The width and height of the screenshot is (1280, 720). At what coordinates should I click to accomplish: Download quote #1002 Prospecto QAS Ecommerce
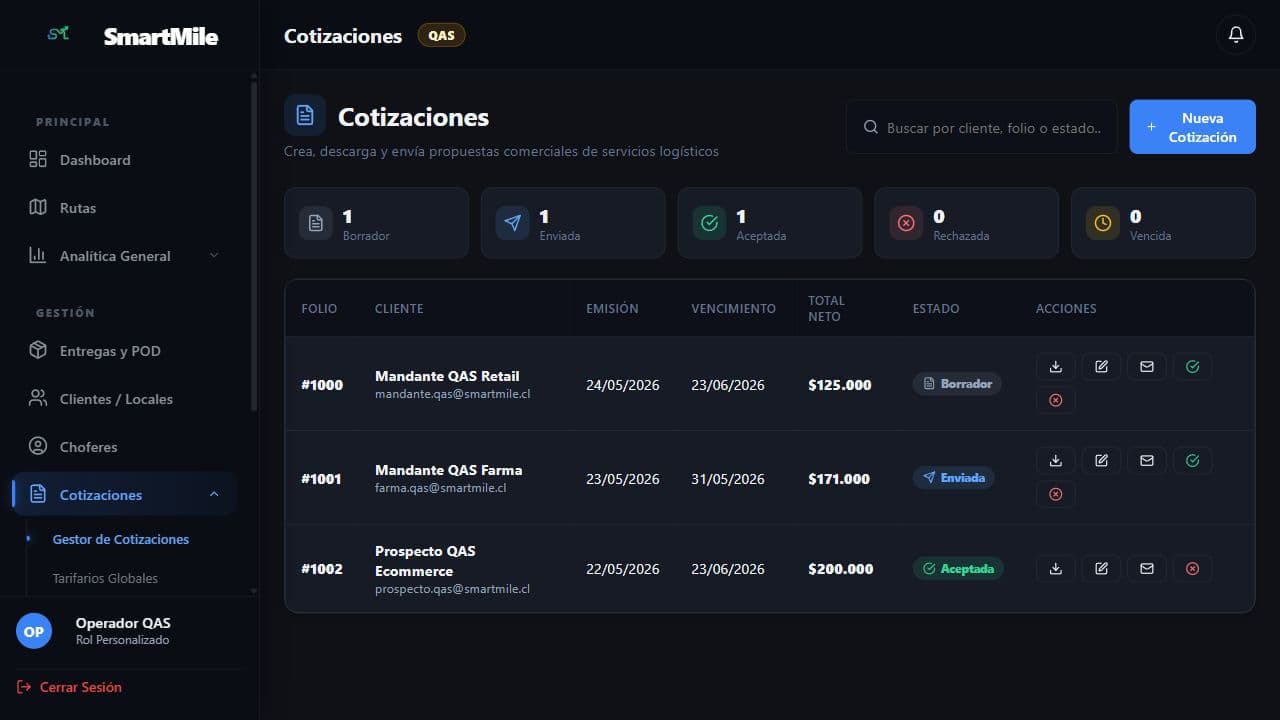(x=1055, y=569)
